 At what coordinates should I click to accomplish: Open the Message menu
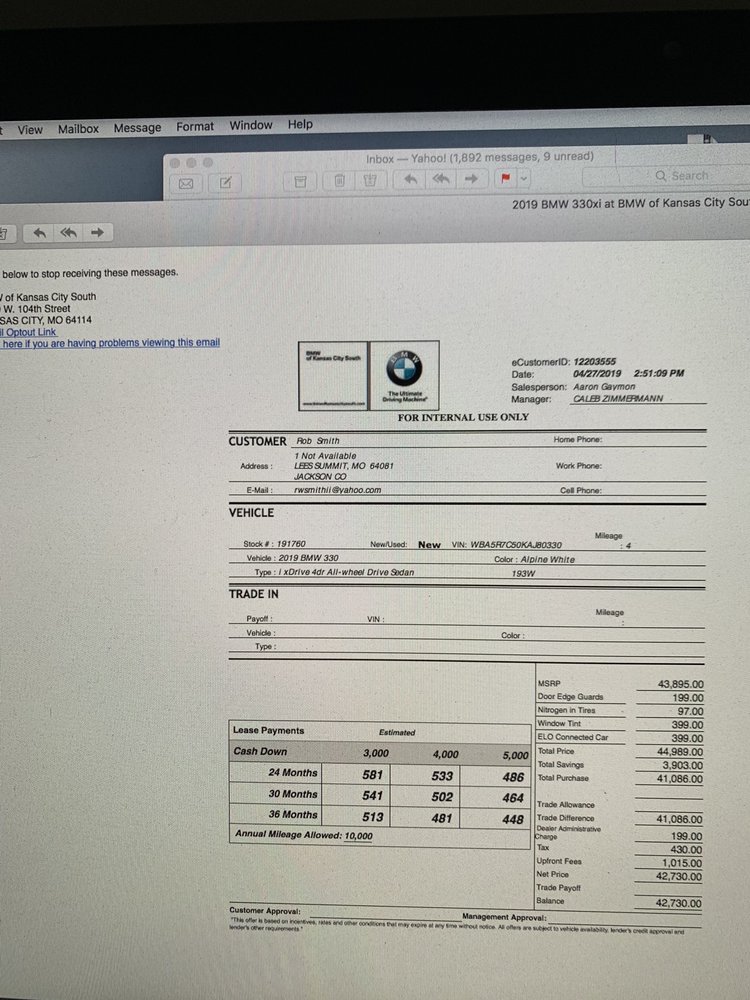137,128
